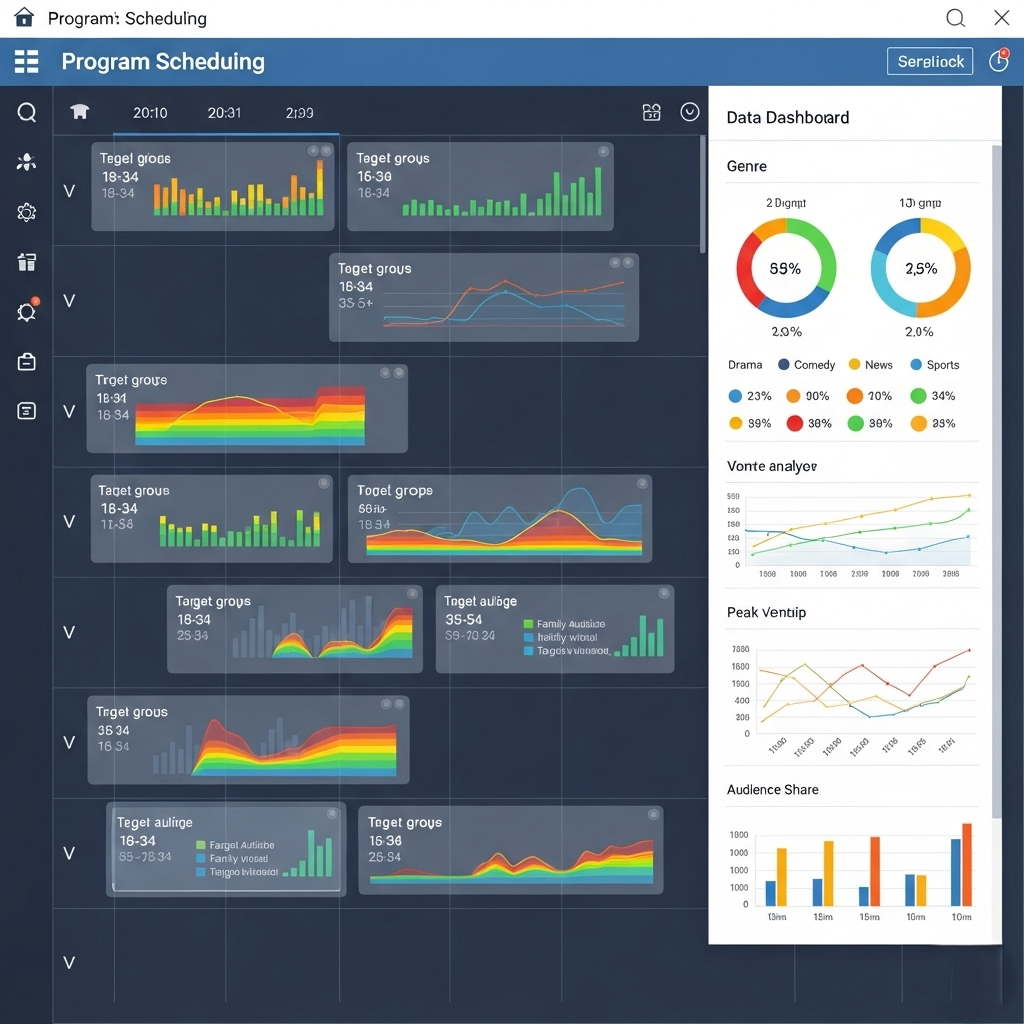Toggle the red 38% genre dot
The width and height of the screenshot is (1024, 1024).
tap(795, 423)
